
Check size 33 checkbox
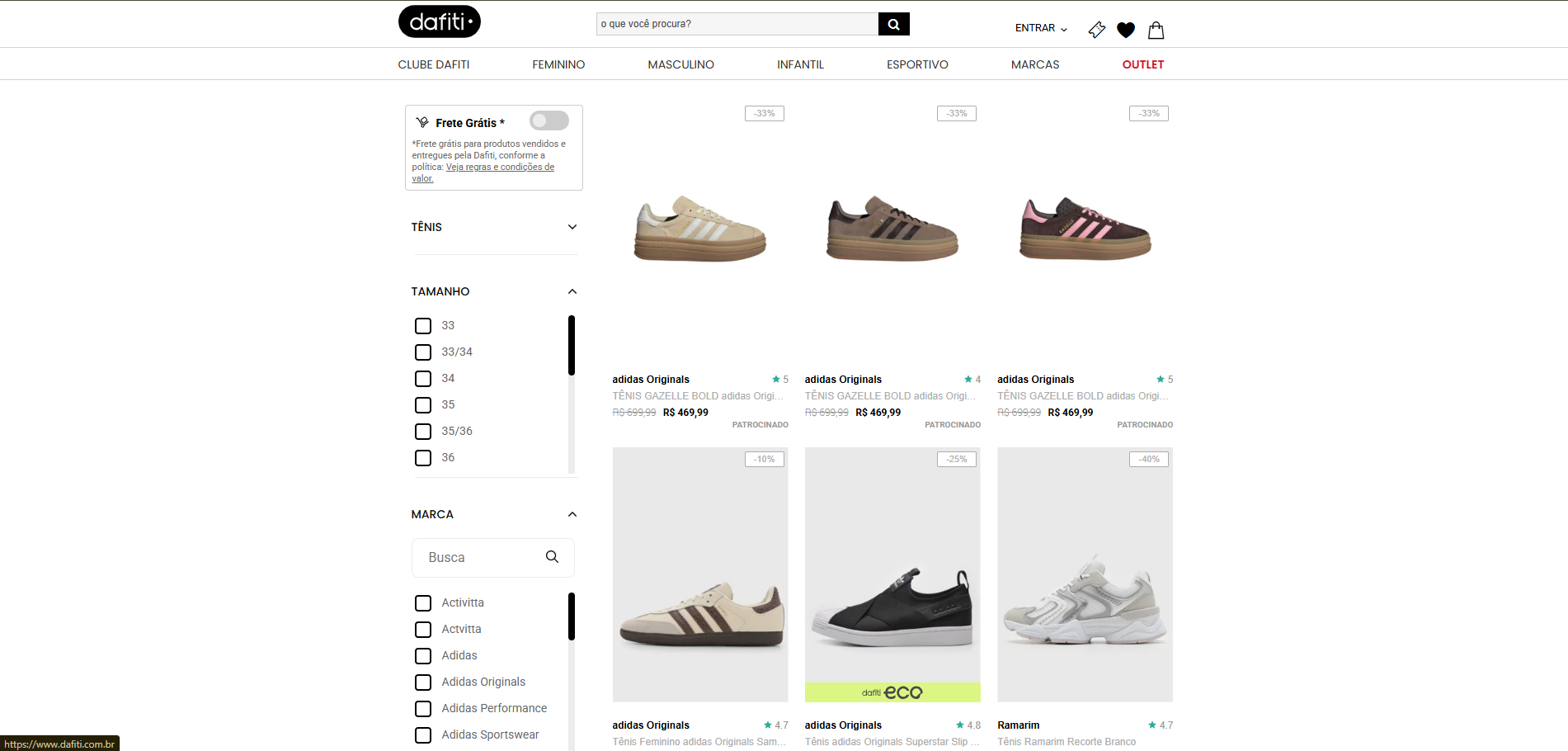423,326
